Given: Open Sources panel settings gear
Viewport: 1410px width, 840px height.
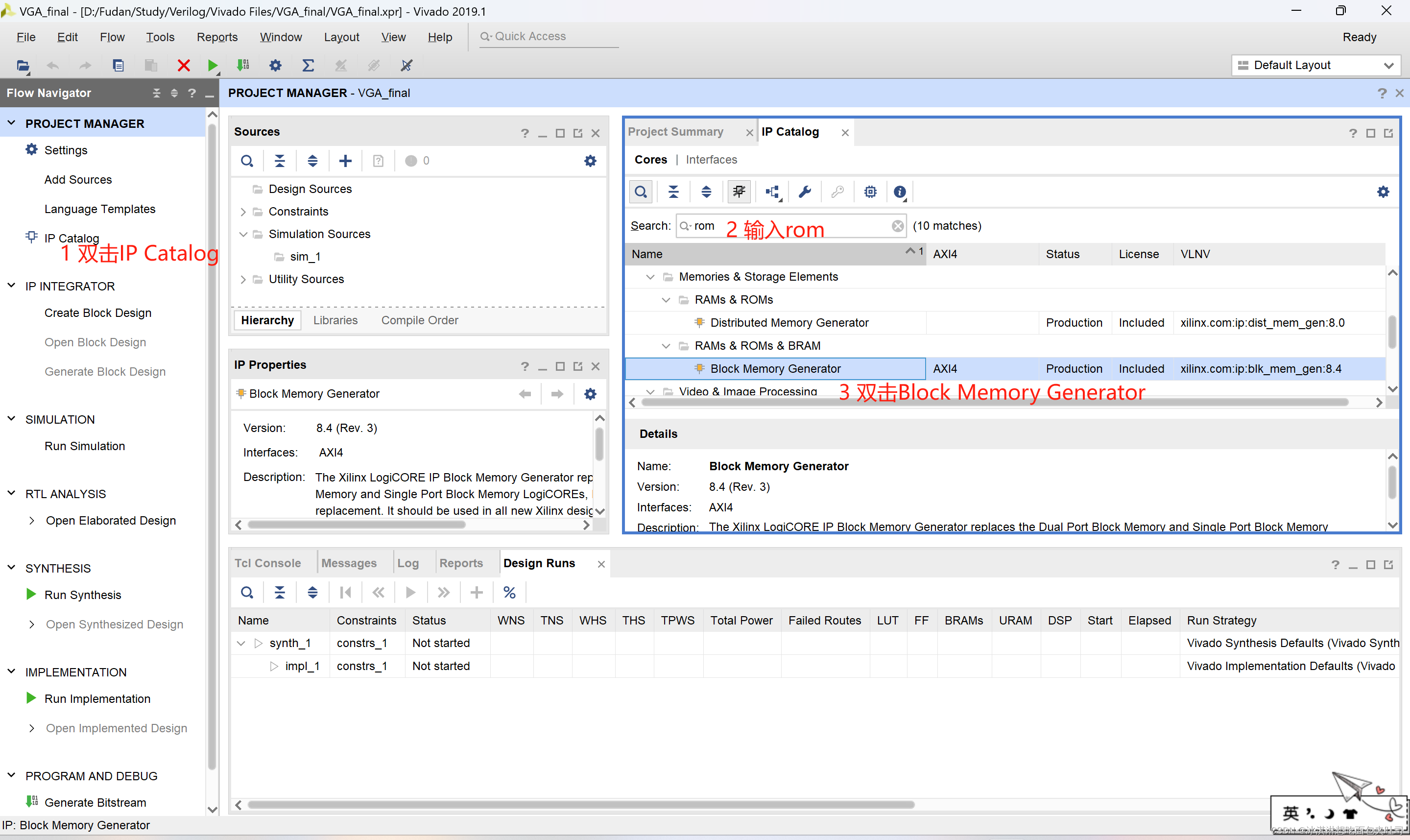Looking at the screenshot, I should (590, 161).
